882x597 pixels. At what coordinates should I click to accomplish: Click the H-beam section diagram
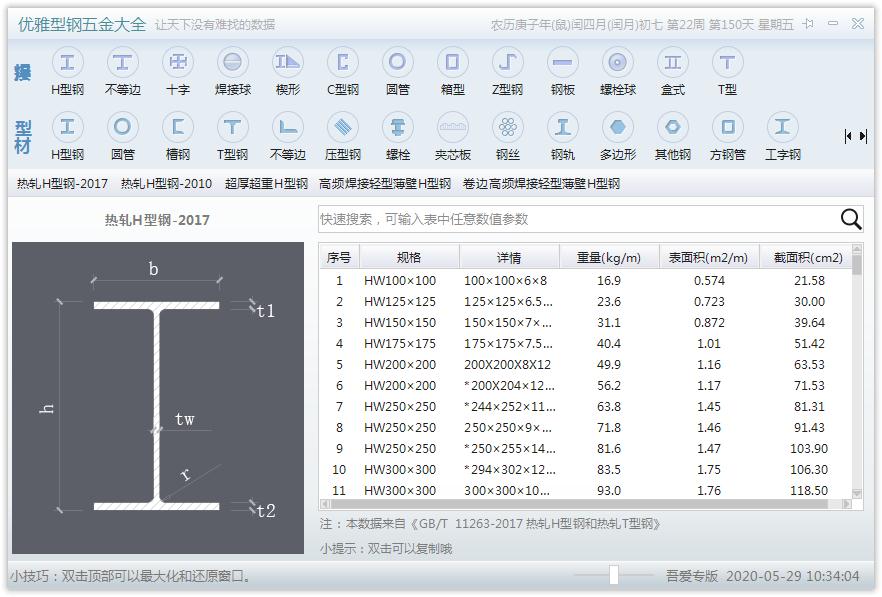point(158,398)
